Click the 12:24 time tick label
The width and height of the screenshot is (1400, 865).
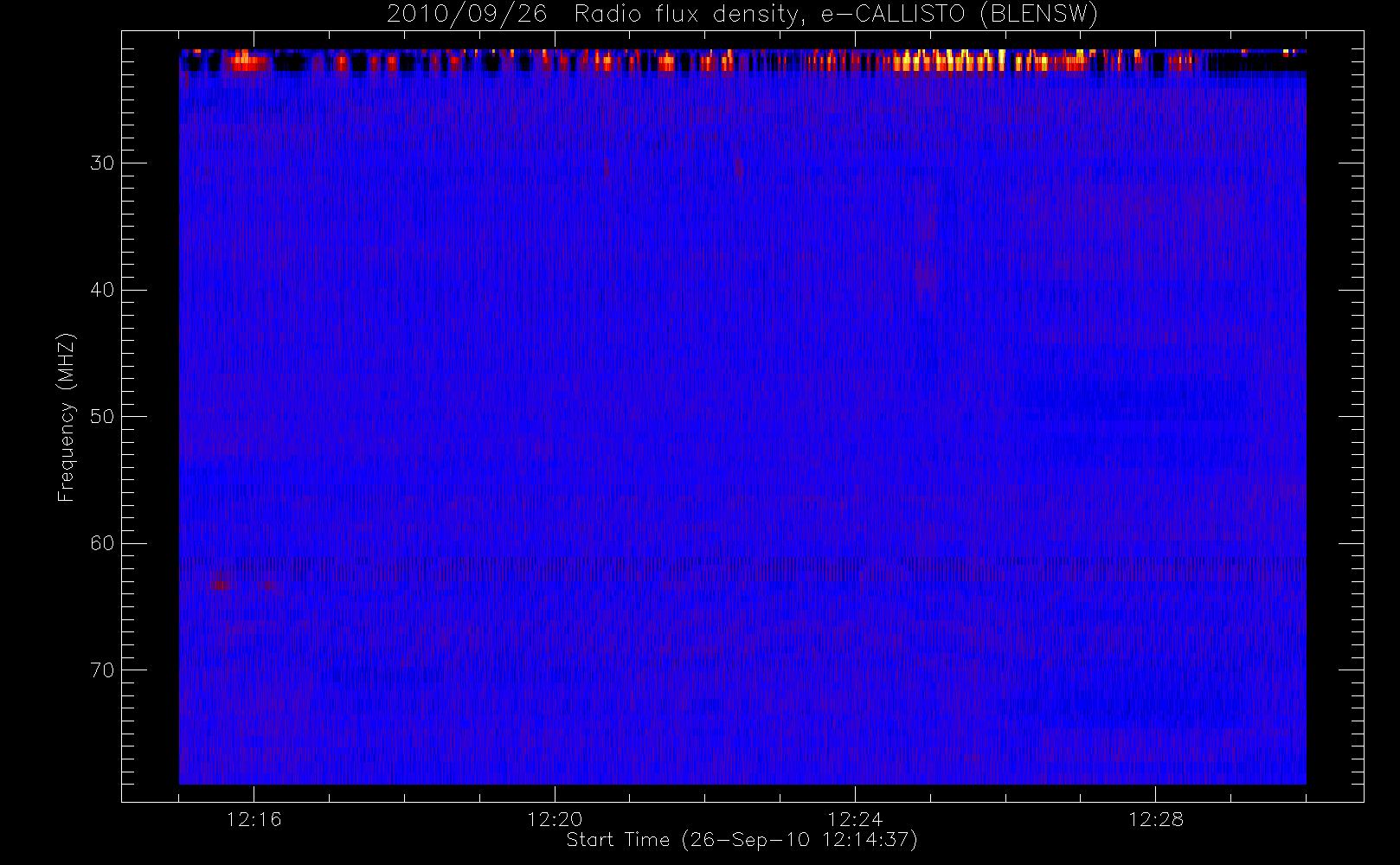click(x=855, y=819)
